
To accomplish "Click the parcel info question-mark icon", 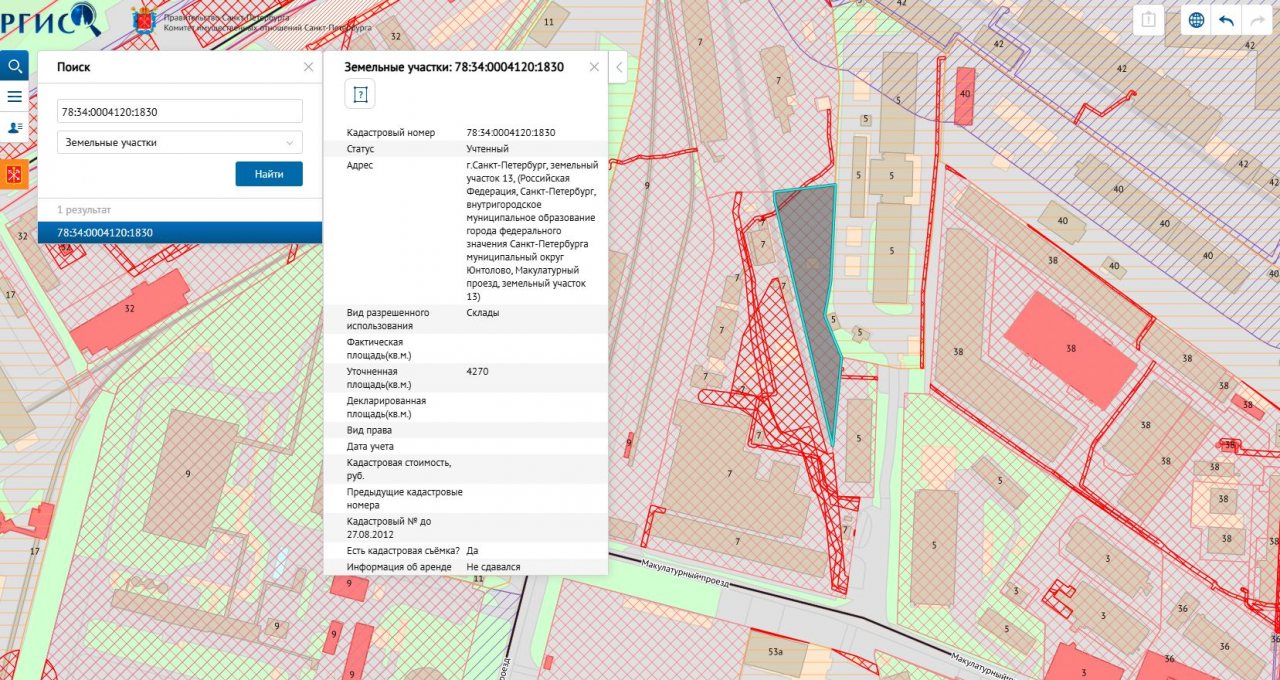I will [x=360, y=94].
